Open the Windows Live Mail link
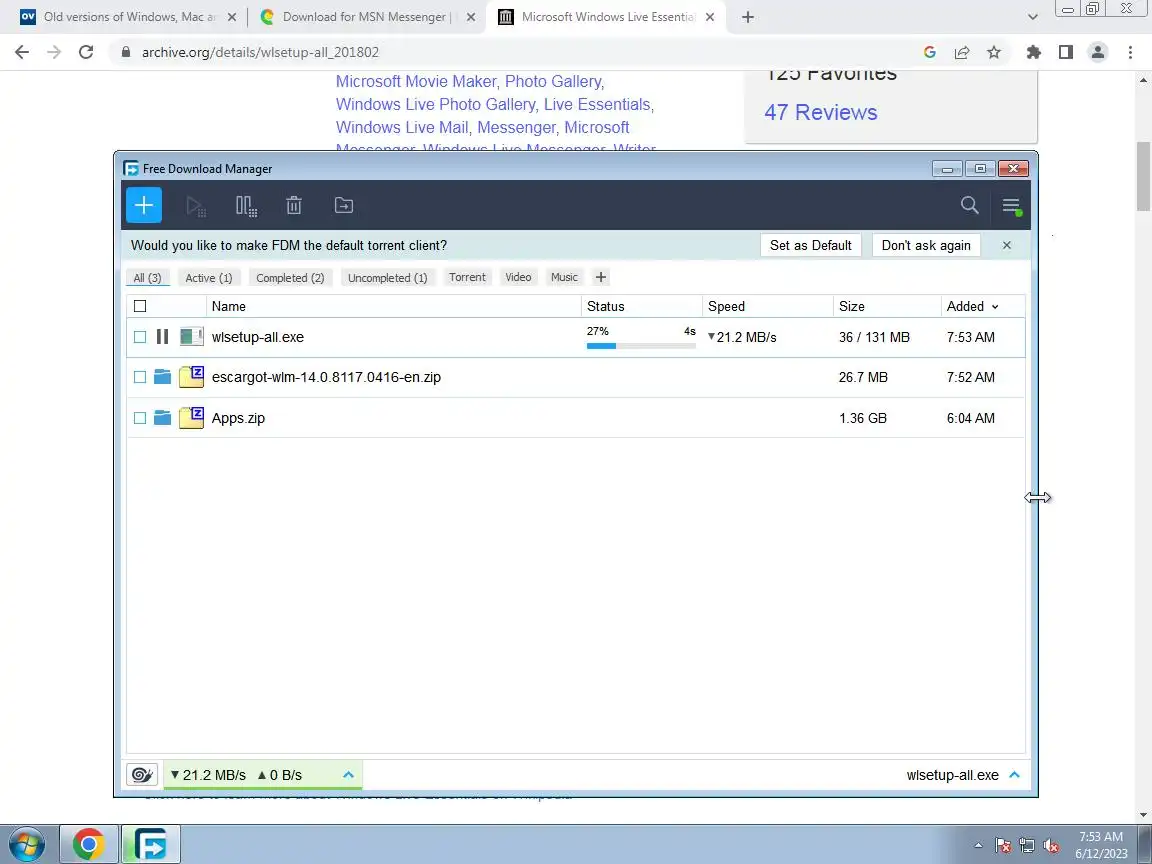This screenshot has width=1152, height=864. [402, 127]
